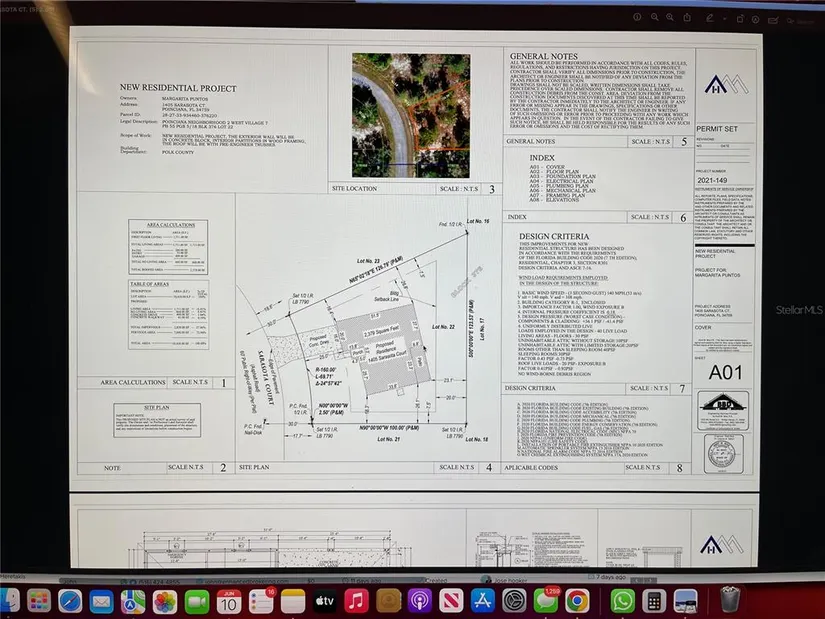Open Finder from the Dock
The image size is (825, 619).
click(x=11, y=600)
